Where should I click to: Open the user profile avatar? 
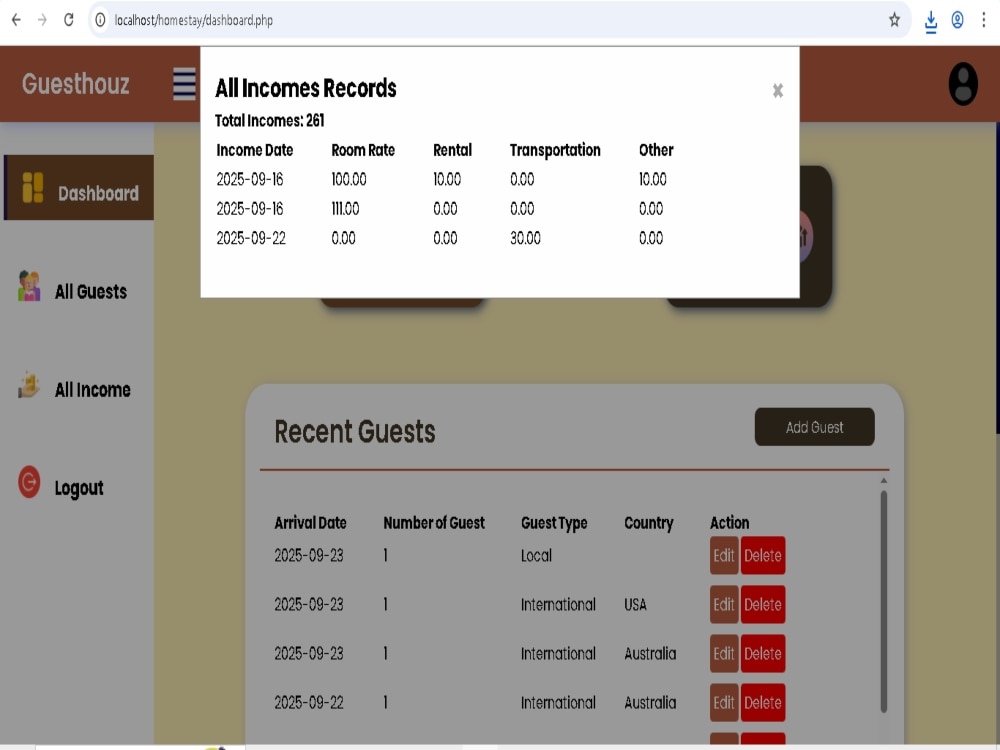click(963, 84)
